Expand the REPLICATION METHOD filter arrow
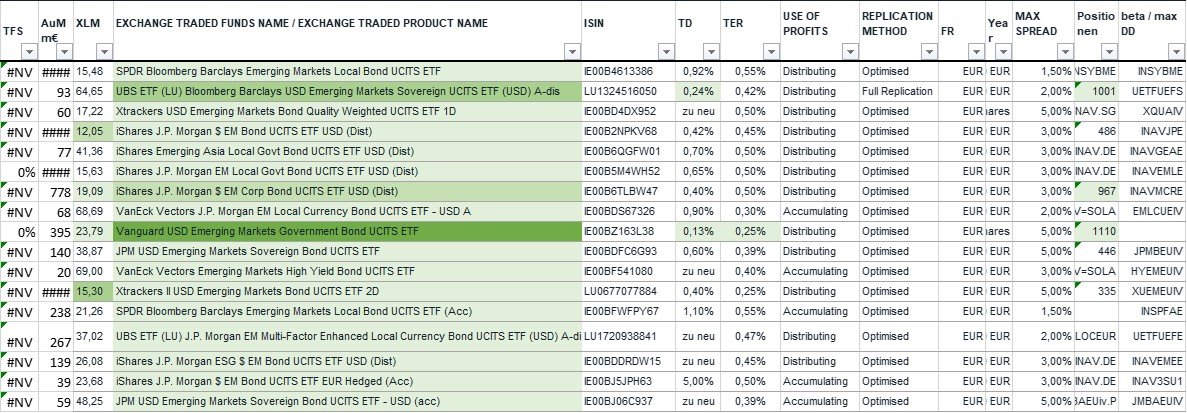 pyautogui.click(x=926, y=52)
